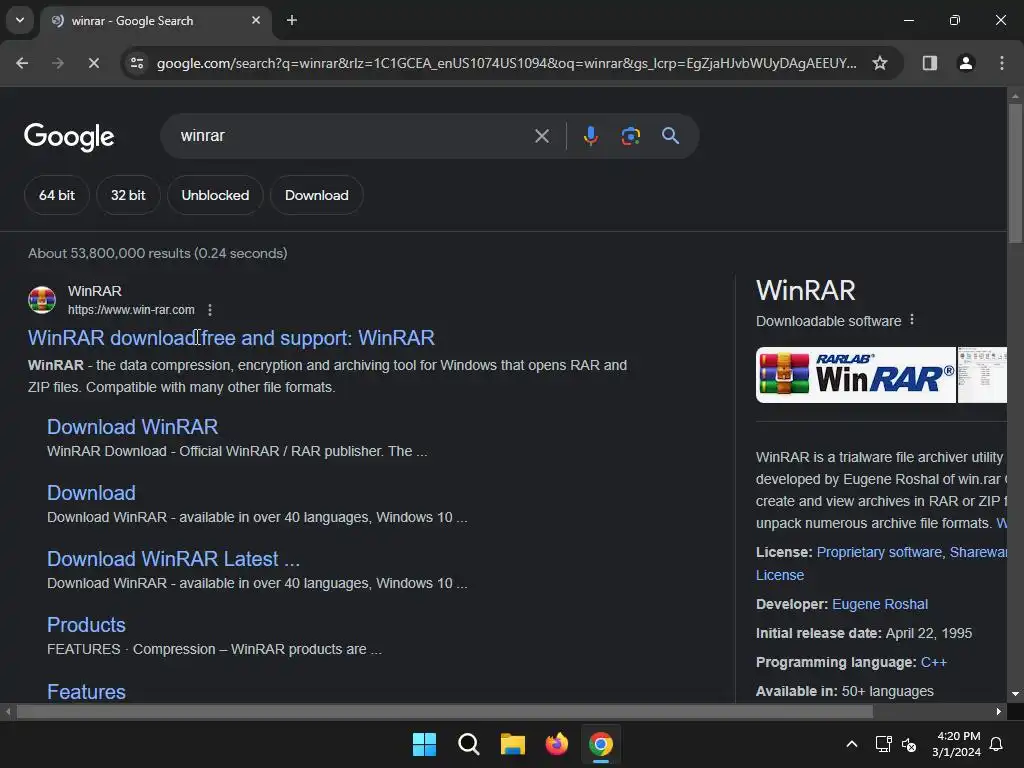
Task: Stop loading the page
Action: point(94,63)
